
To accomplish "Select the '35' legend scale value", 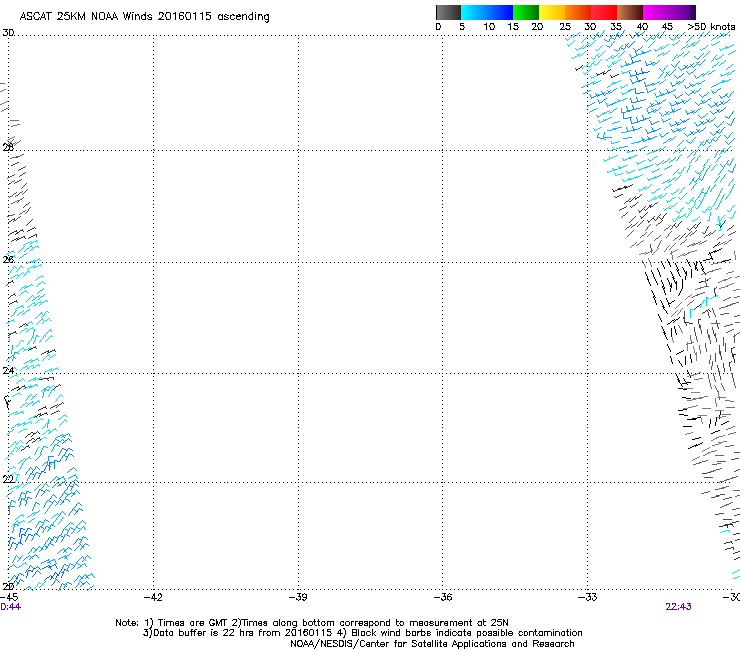I will point(616,27).
